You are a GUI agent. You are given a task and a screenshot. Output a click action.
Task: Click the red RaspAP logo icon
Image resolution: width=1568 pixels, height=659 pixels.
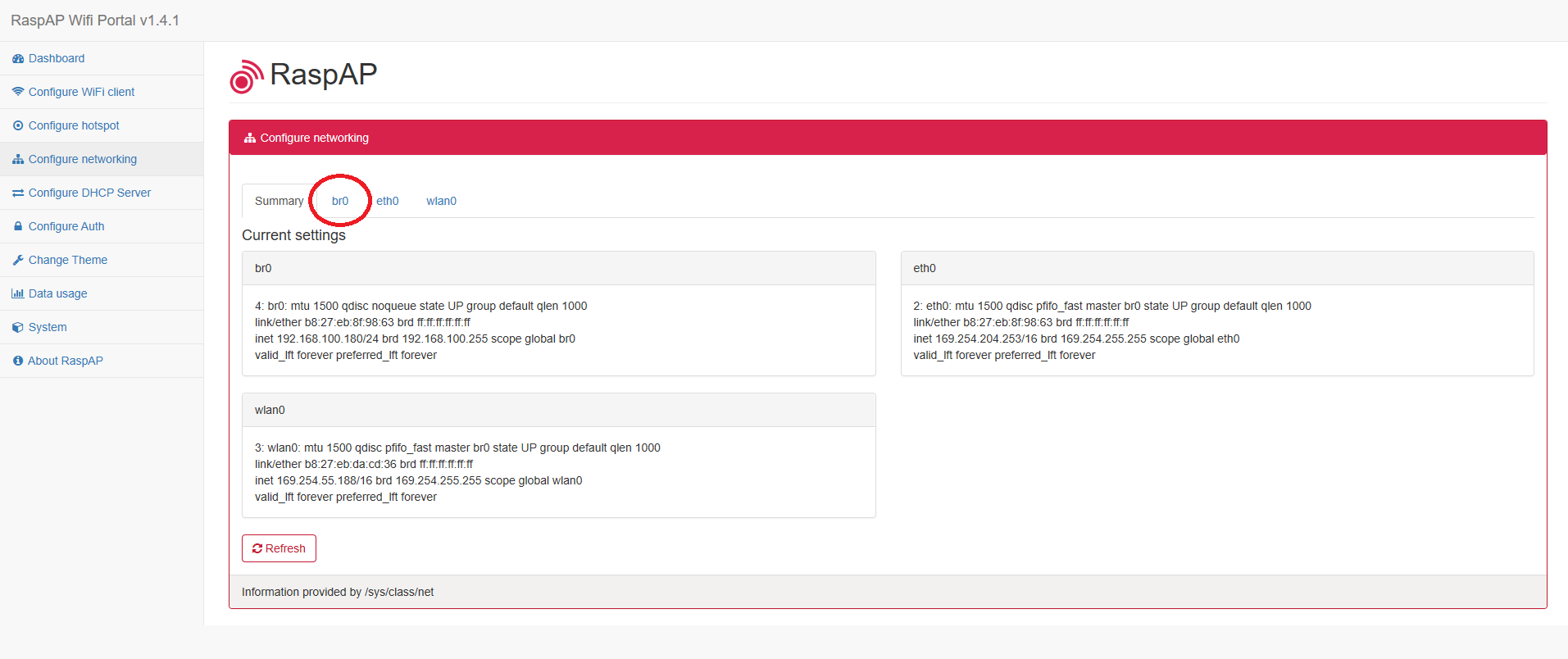point(246,76)
